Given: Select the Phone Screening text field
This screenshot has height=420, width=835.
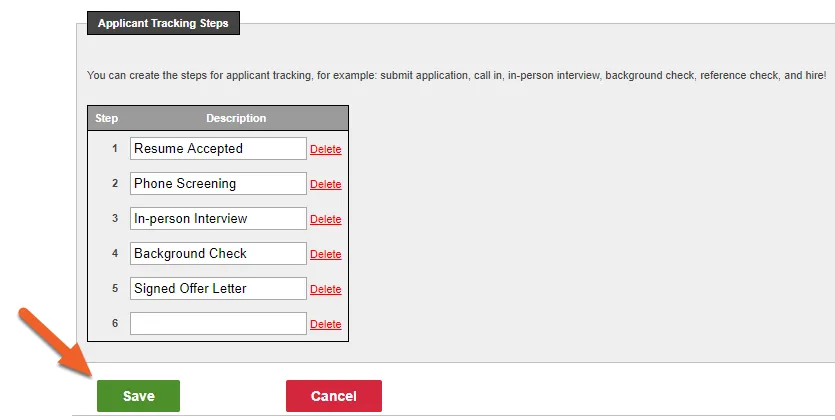Looking at the screenshot, I should 218,184.
